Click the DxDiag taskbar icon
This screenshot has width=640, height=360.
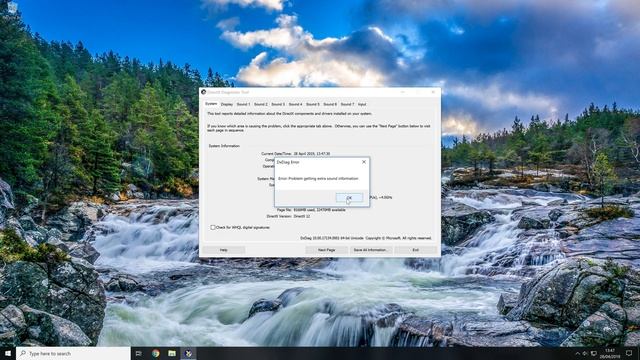point(188,353)
